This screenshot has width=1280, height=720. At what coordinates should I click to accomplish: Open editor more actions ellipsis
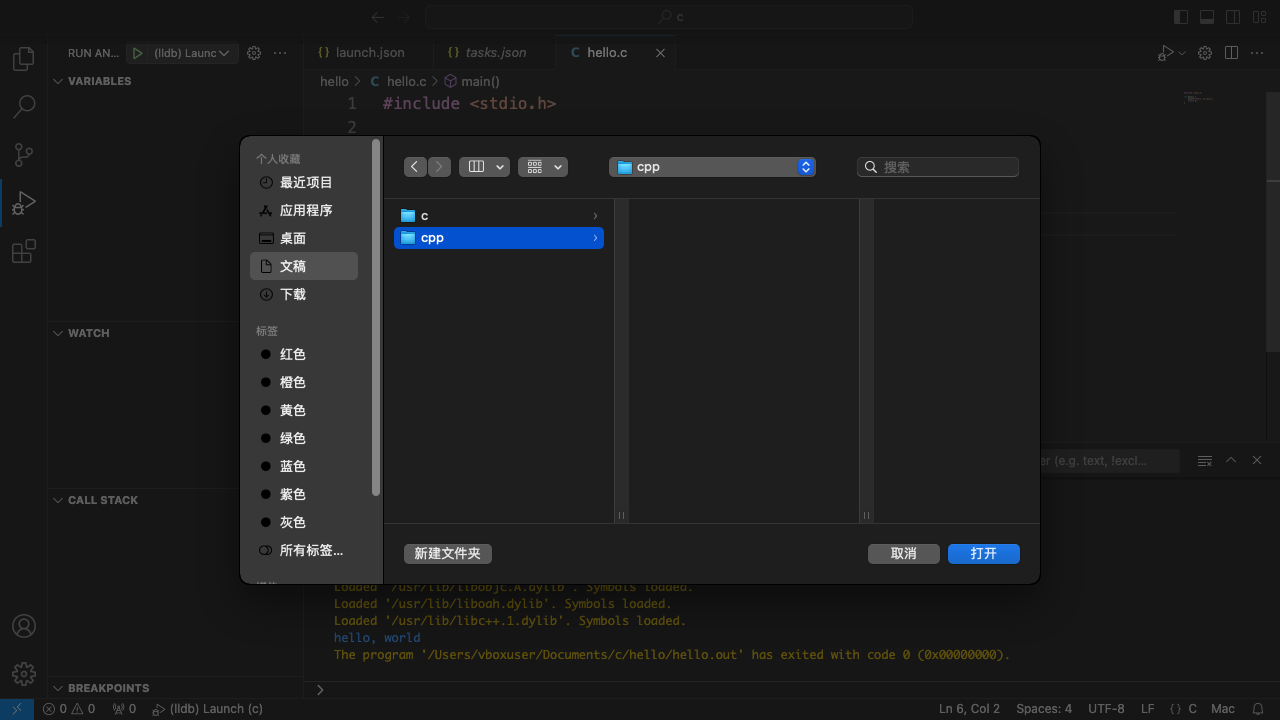click(x=1258, y=53)
